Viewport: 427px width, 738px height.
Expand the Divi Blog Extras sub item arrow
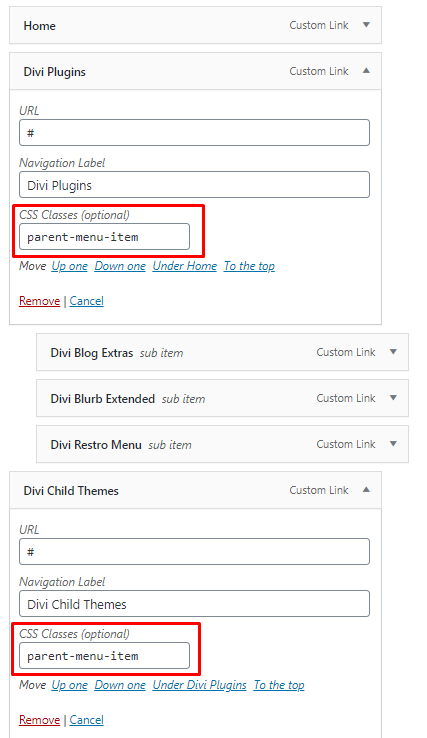coord(393,352)
